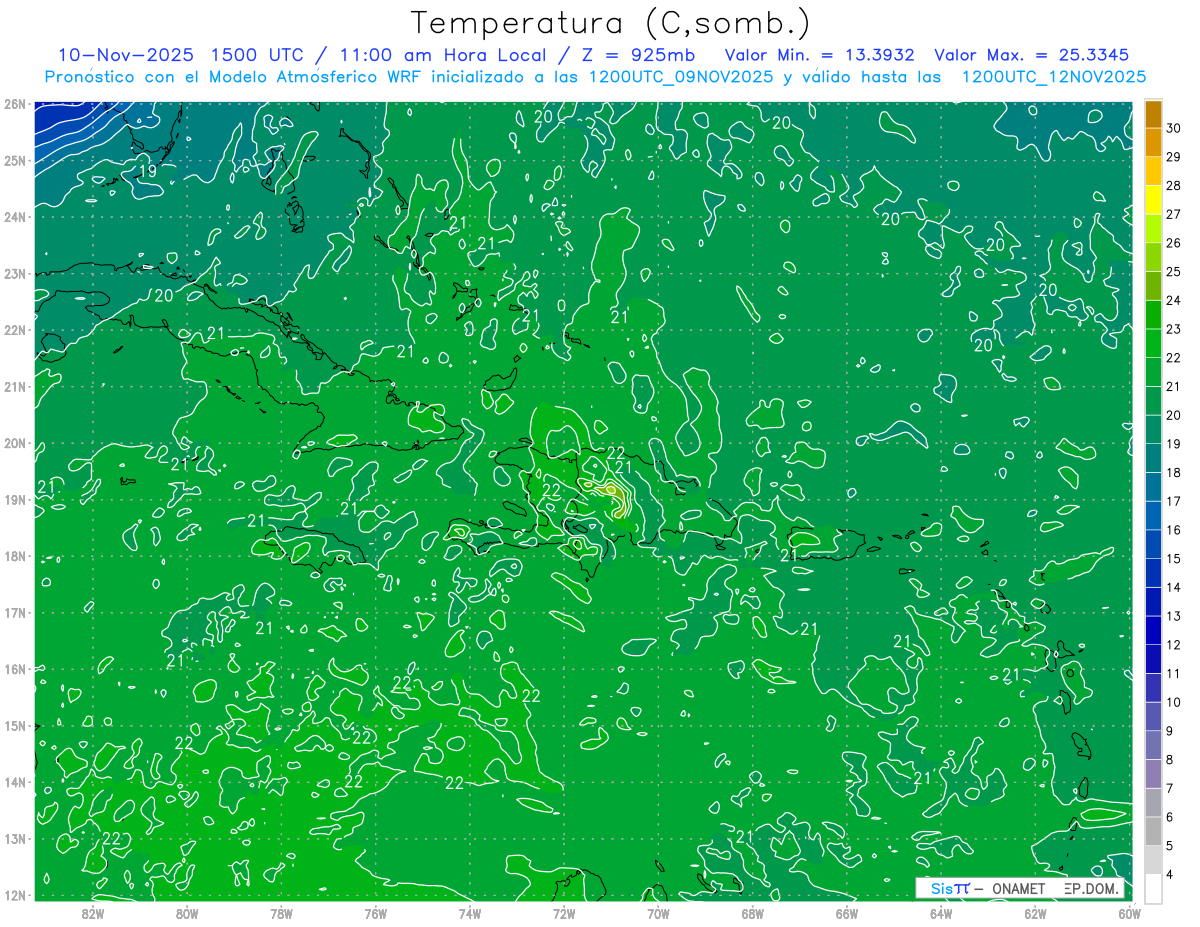Image resolution: width=1200 pixels, height=927 pixels.
Task: Click the orange swatch between 29 and 30
Action: pos(1154,142)
